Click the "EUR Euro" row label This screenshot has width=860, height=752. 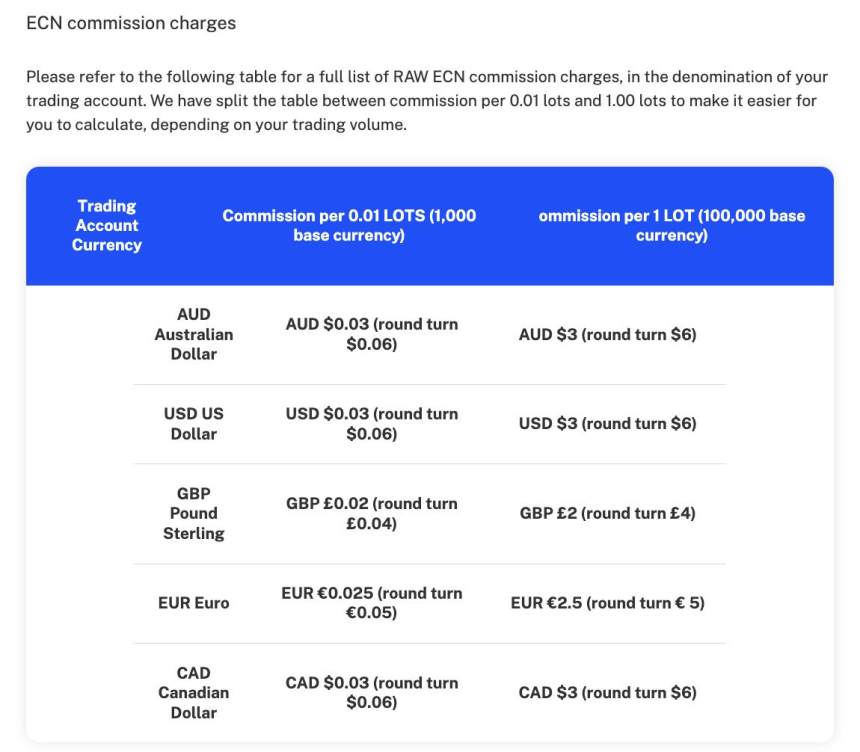coord(194,603)
